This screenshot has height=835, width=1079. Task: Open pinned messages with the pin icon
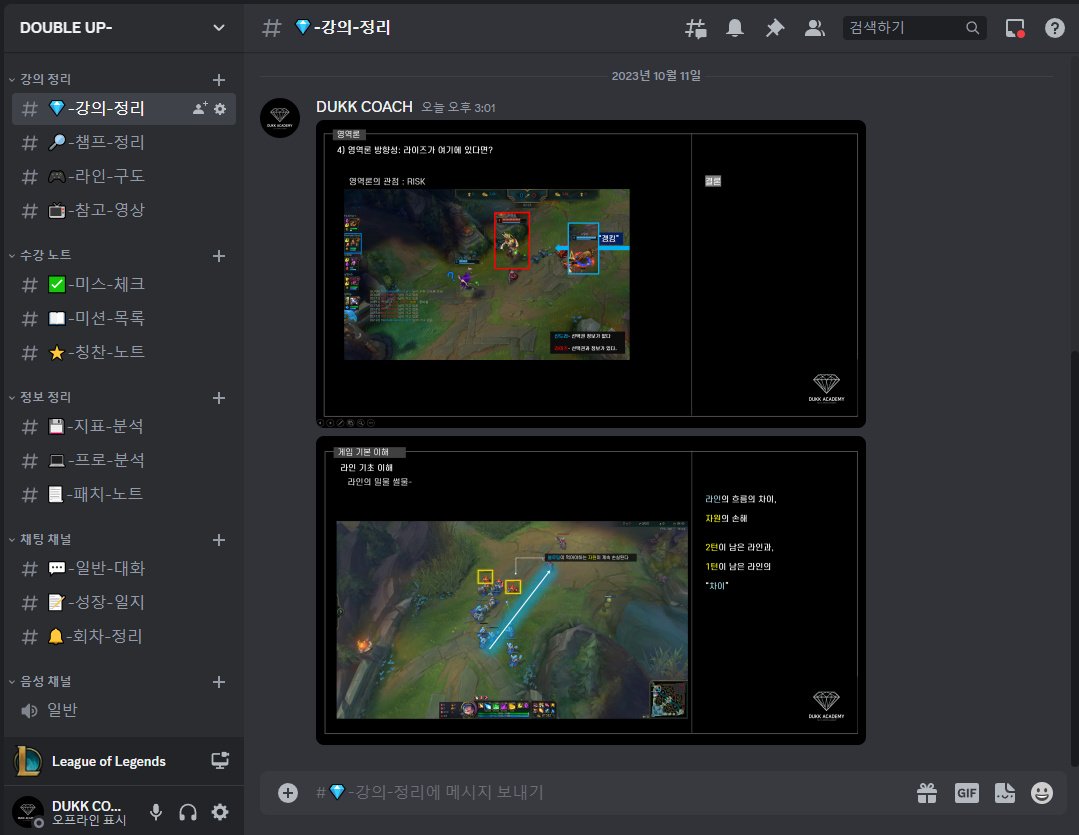pyautogui.click(x=775, y=28)
